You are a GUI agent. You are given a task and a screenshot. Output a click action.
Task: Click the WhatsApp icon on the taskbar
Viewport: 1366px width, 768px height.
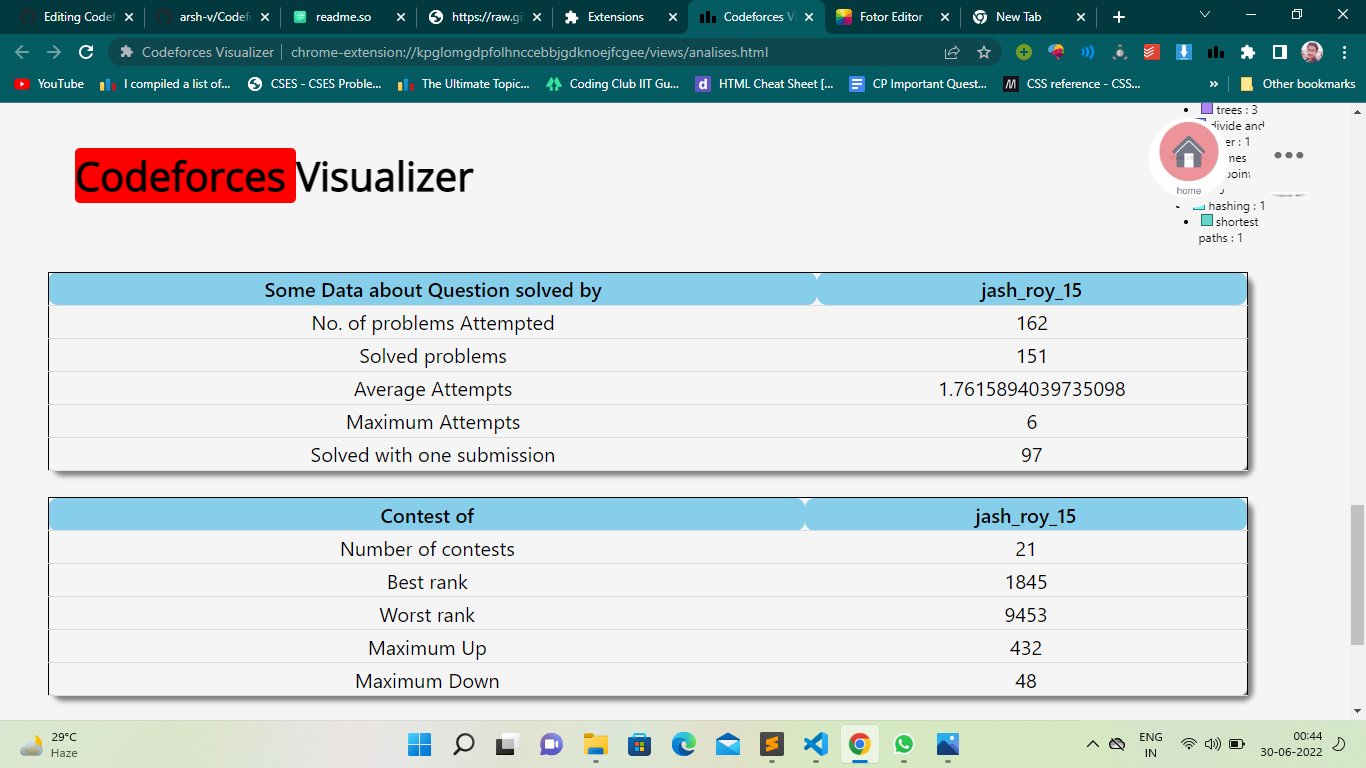[903, 745]
